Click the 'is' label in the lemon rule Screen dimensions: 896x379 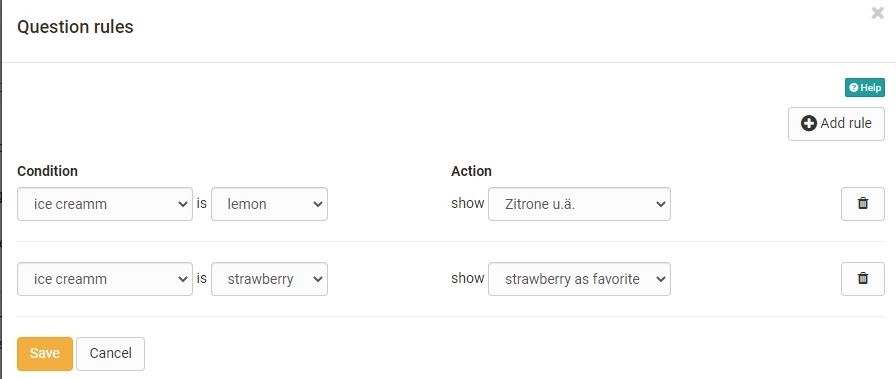[202, 204]
